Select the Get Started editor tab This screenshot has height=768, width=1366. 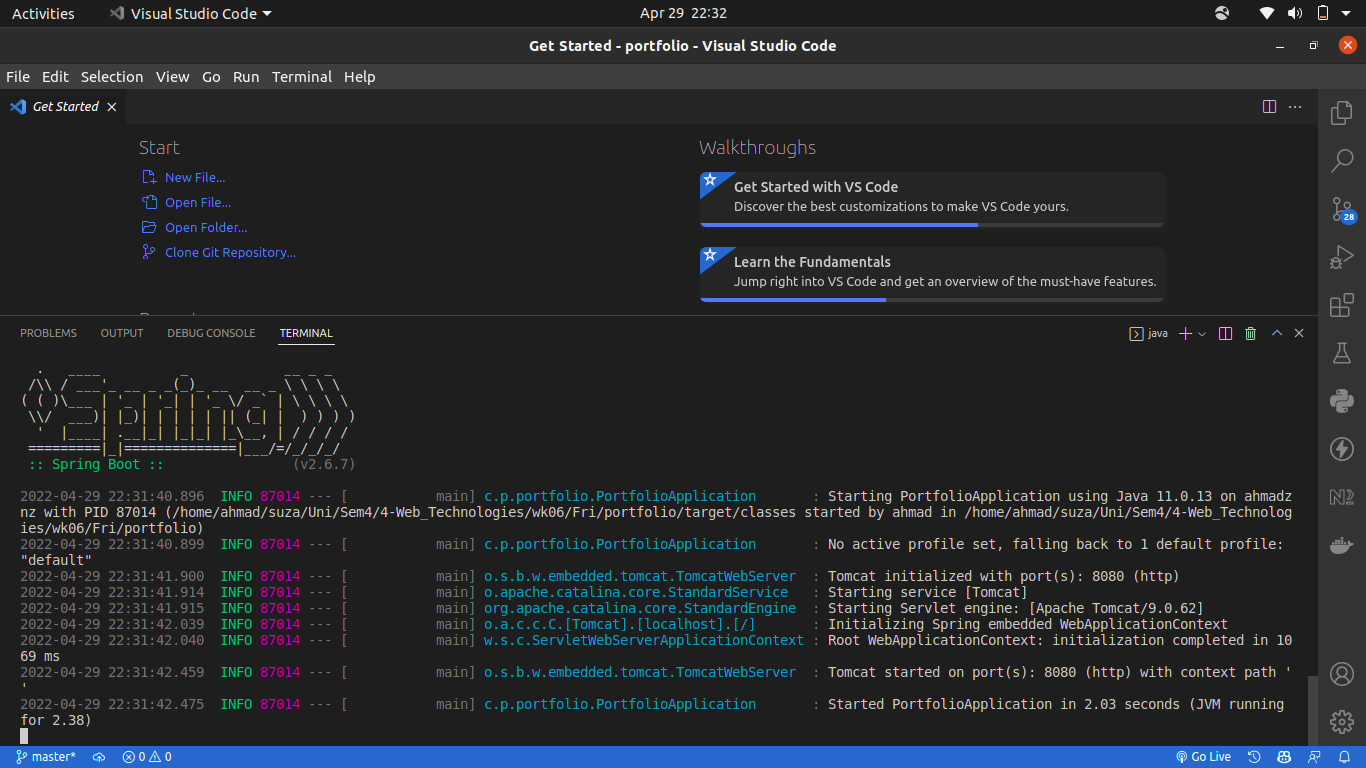click(x=65, y=107)
